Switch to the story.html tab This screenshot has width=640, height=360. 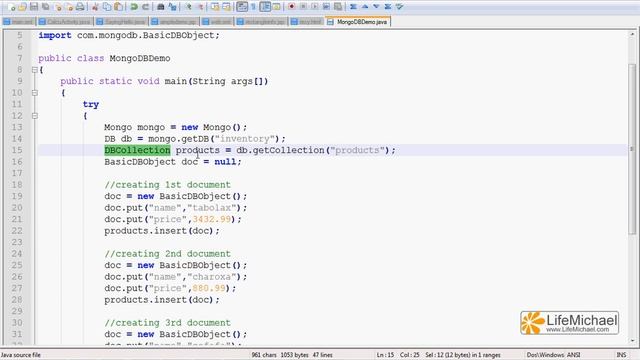[307, 22]
